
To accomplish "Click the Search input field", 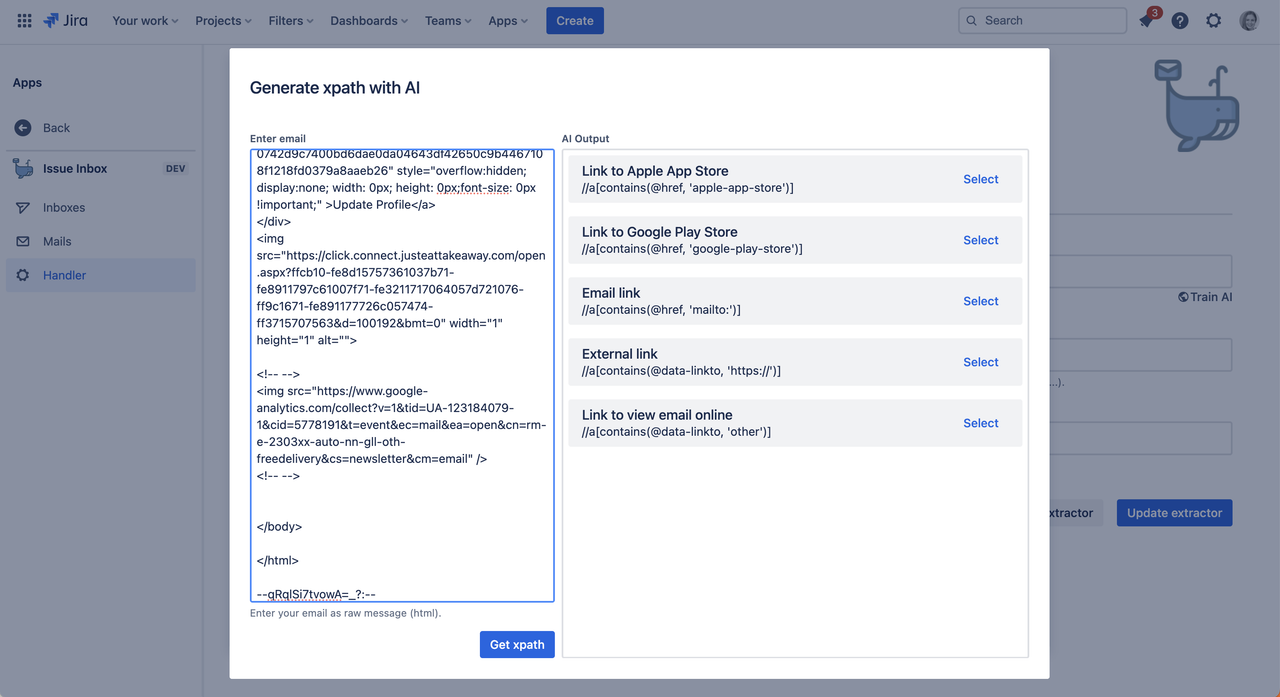I will (x=1043, y=20).
